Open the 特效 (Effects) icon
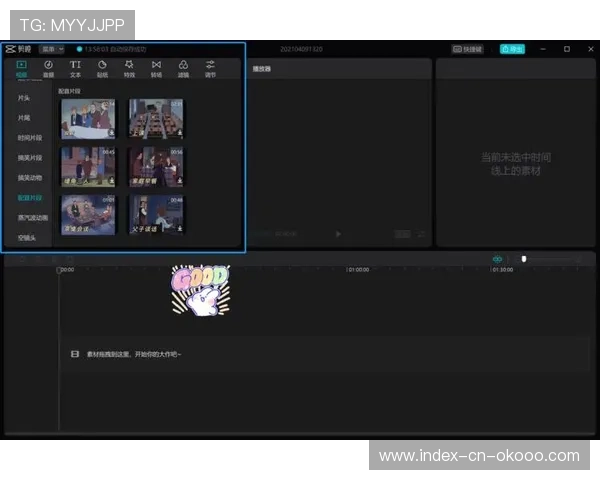The image size is (600, 480). pos(129,68)
